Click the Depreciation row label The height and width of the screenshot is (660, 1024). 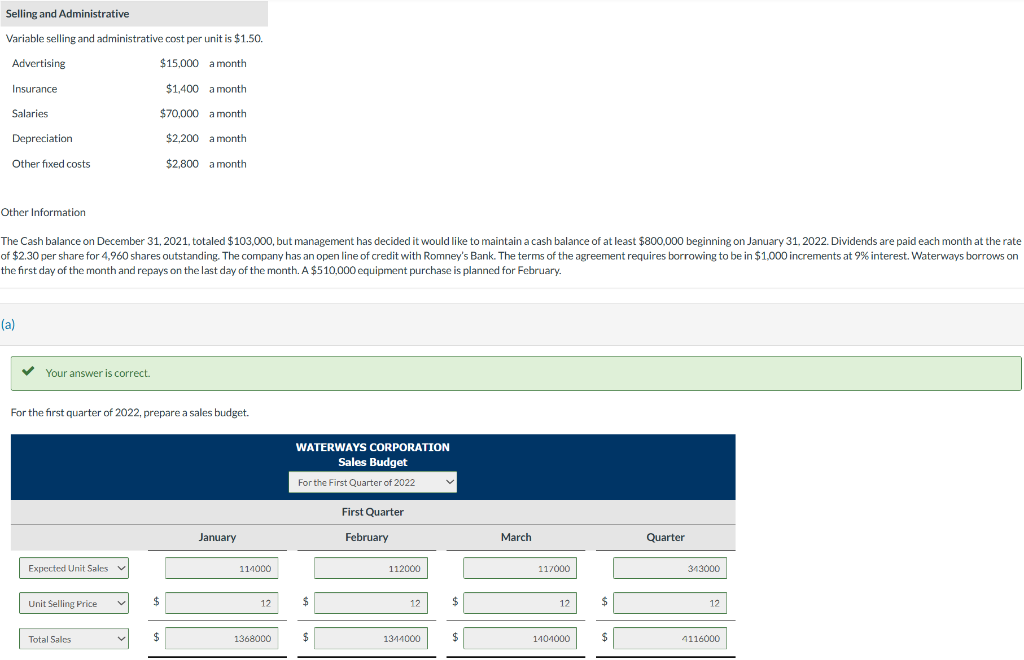tap(42, 138)
